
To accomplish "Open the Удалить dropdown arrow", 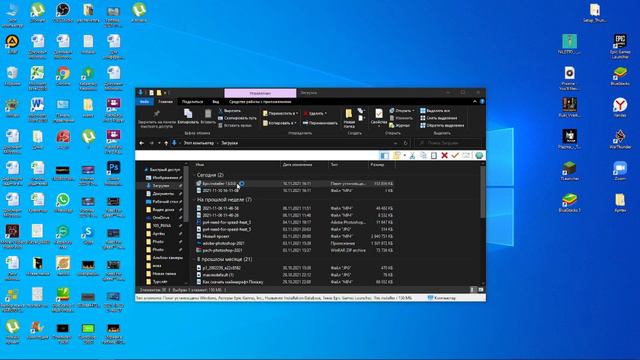I will click(x=326, y=113).
